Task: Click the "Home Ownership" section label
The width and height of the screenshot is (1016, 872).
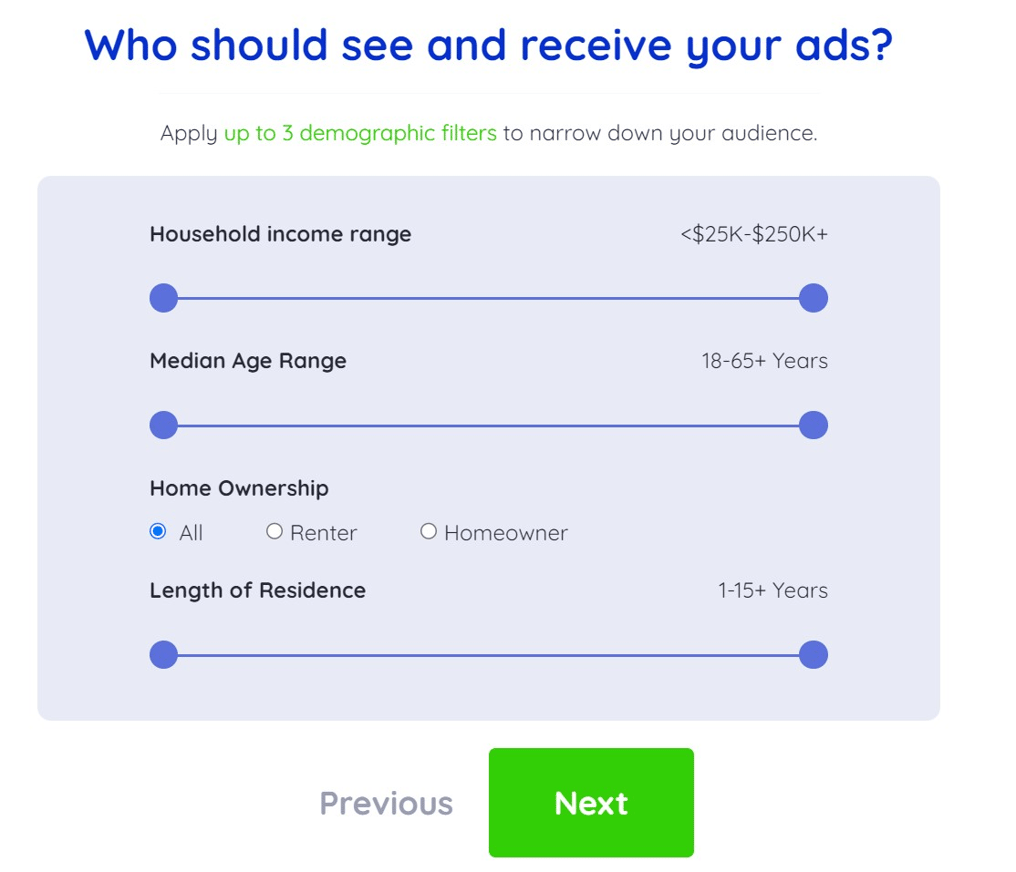Action: tap(239, 488)
